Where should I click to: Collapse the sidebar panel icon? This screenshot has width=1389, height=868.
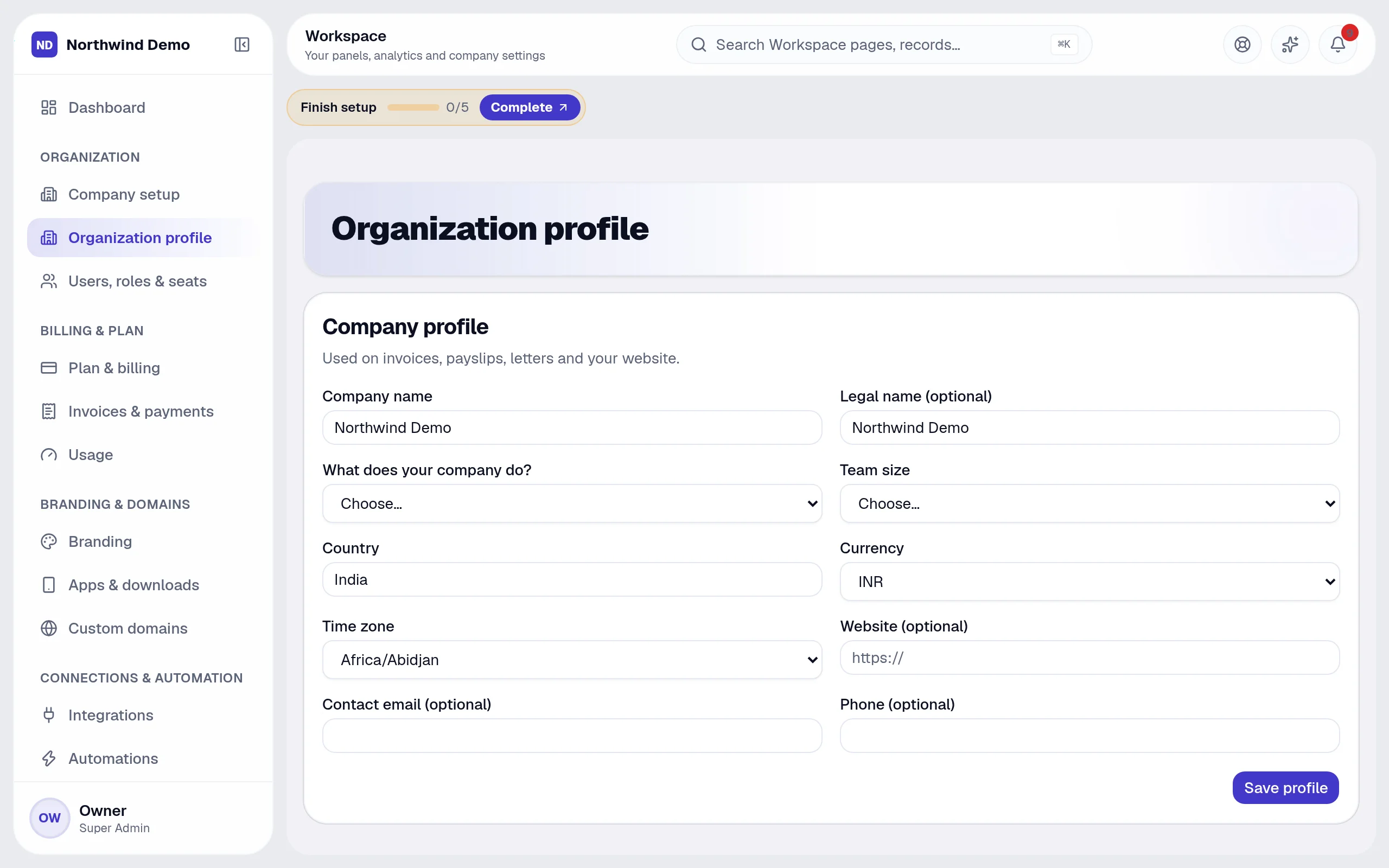point(241,44)
